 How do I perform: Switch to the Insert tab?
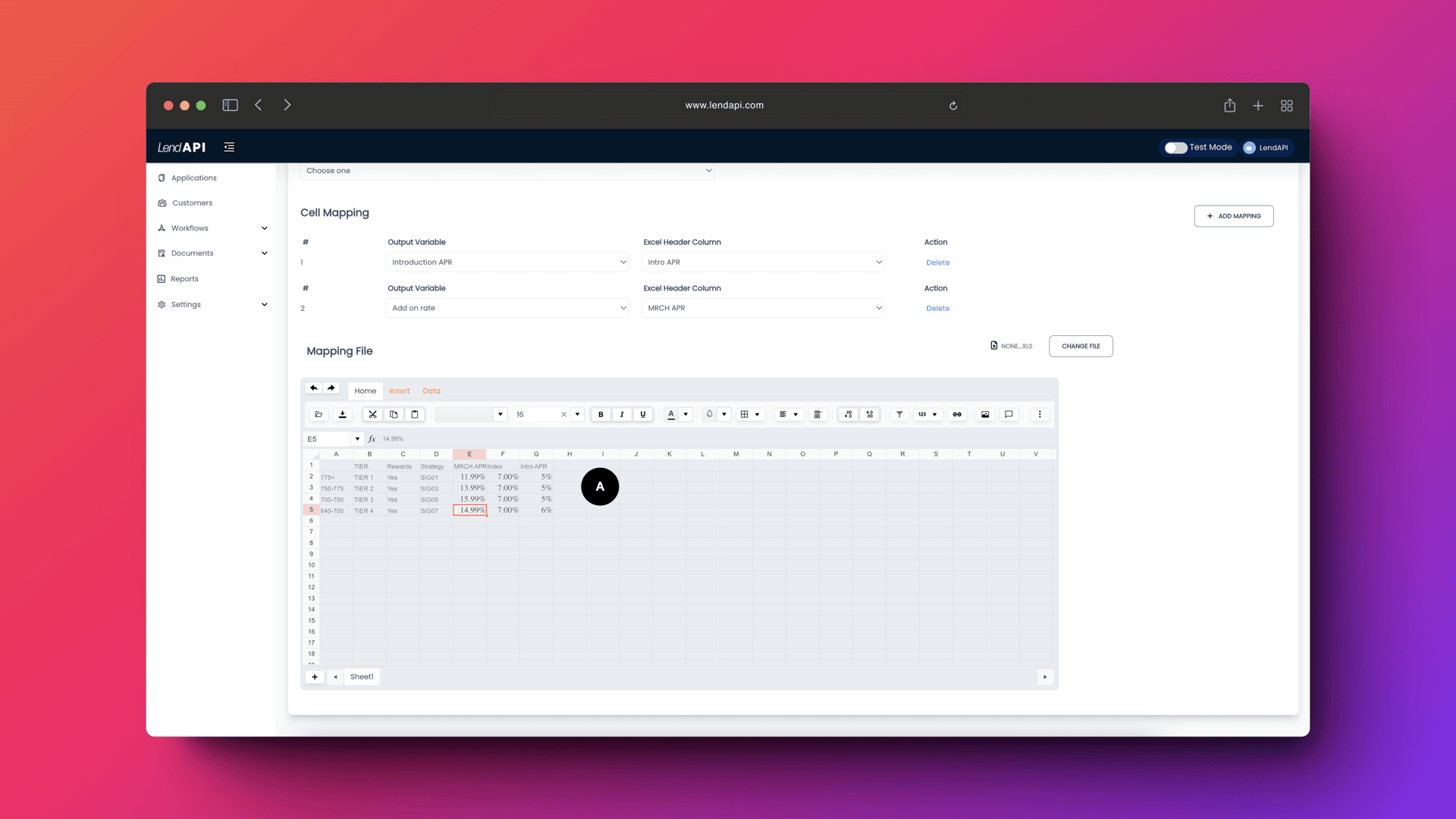click(399, 390)
